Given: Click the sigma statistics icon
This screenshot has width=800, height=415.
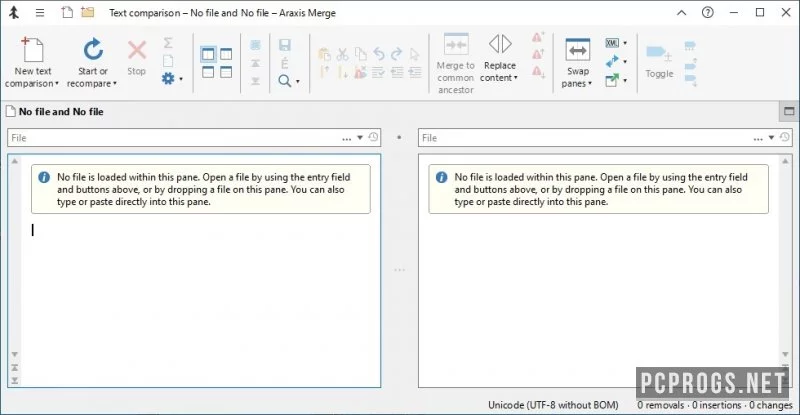Looking at the screenshot, I should pos(168,43).
